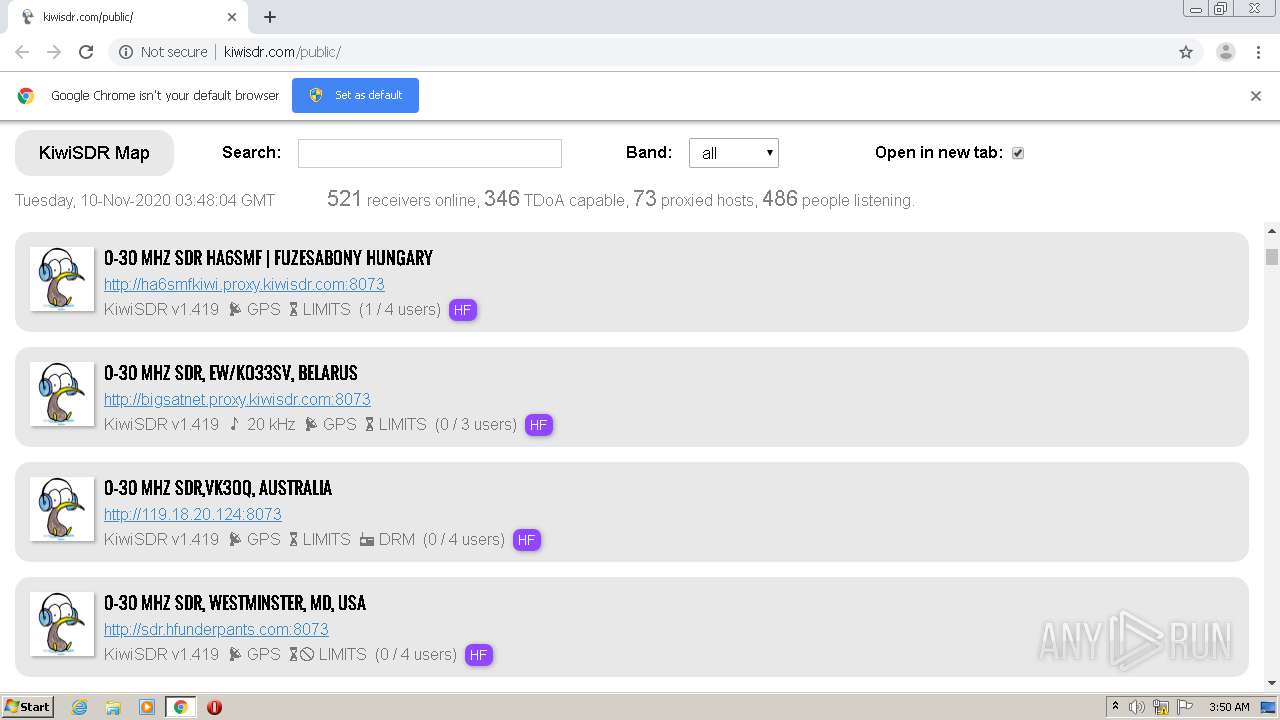Screen dimensions: 1280x720
Task: Click HF badge of the Westminster MD receiver
Action: tap(478, 655)
